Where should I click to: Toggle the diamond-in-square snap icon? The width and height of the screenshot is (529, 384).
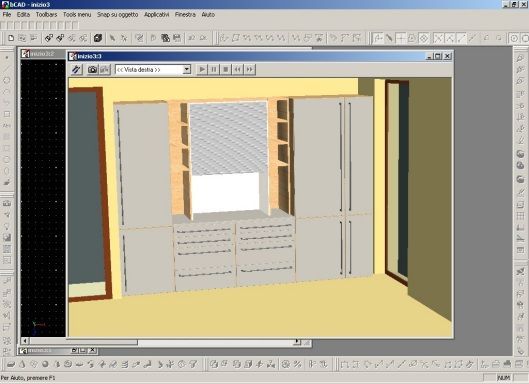(424, 38)
